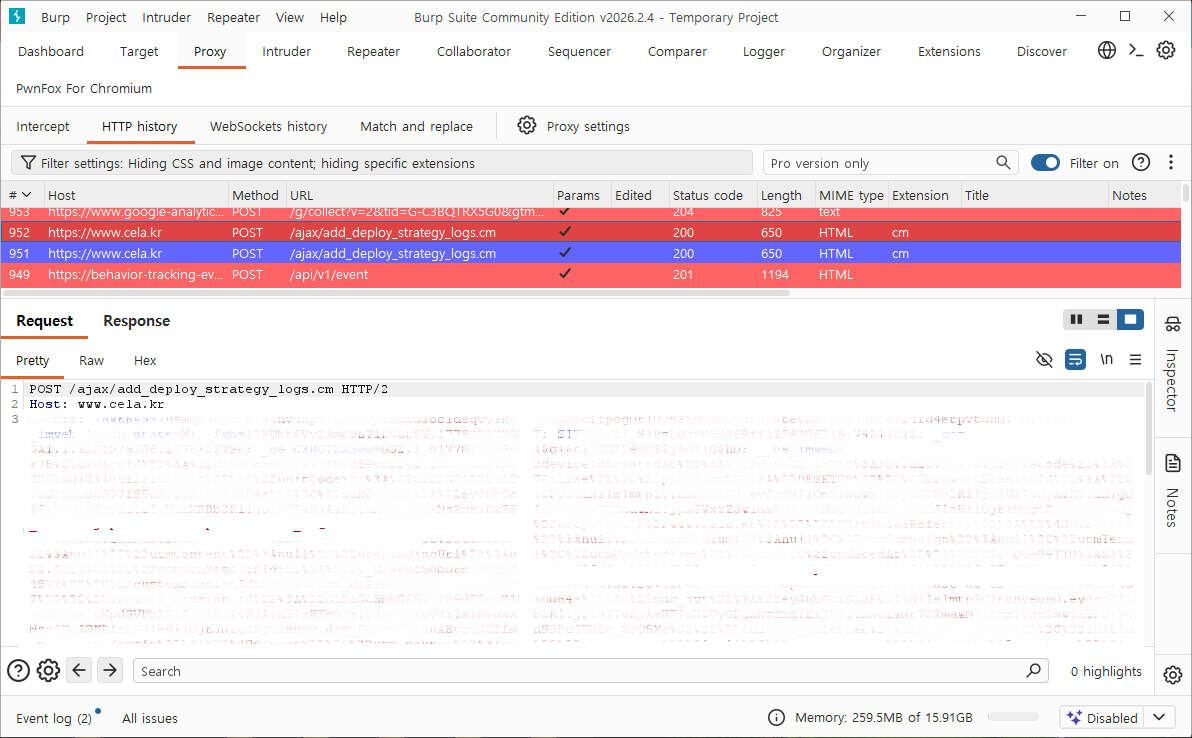Open Match and replace sub-tab
The height and width of the screenshot is (738, 1192).
417,126
